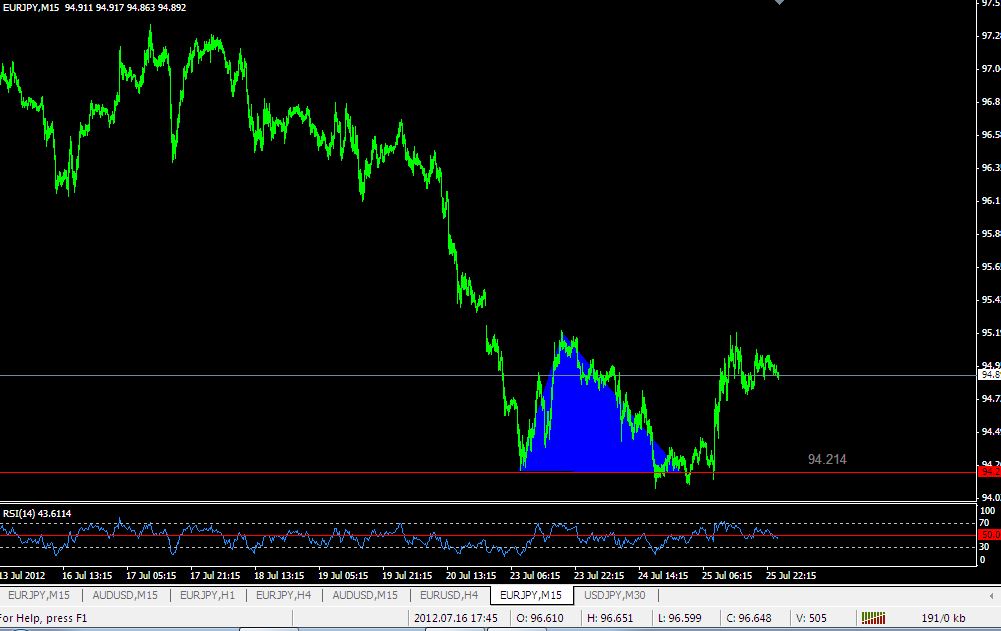Click the red RSI 50 level tag
The image size is (1001, 631).
tap(990, 535)
